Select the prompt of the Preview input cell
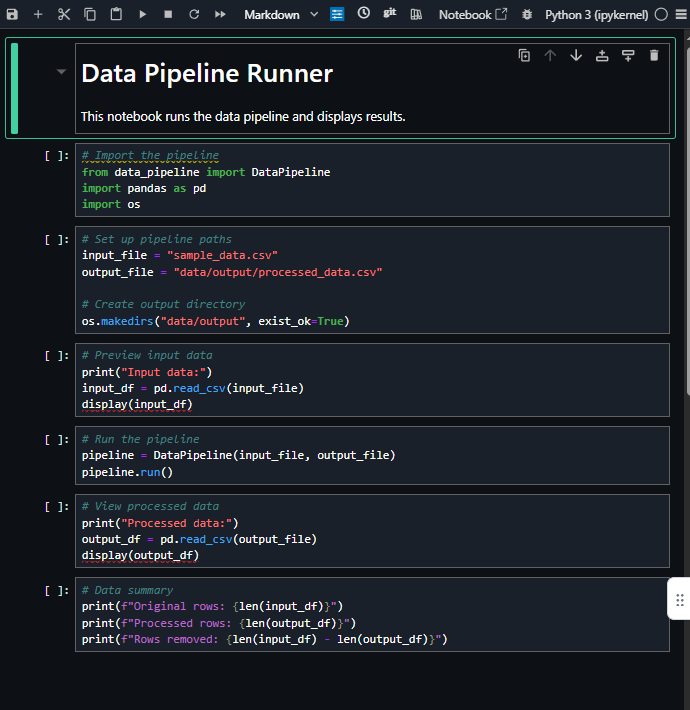The width and height of the screenshot is (690, 710). [x=57, y=356]
